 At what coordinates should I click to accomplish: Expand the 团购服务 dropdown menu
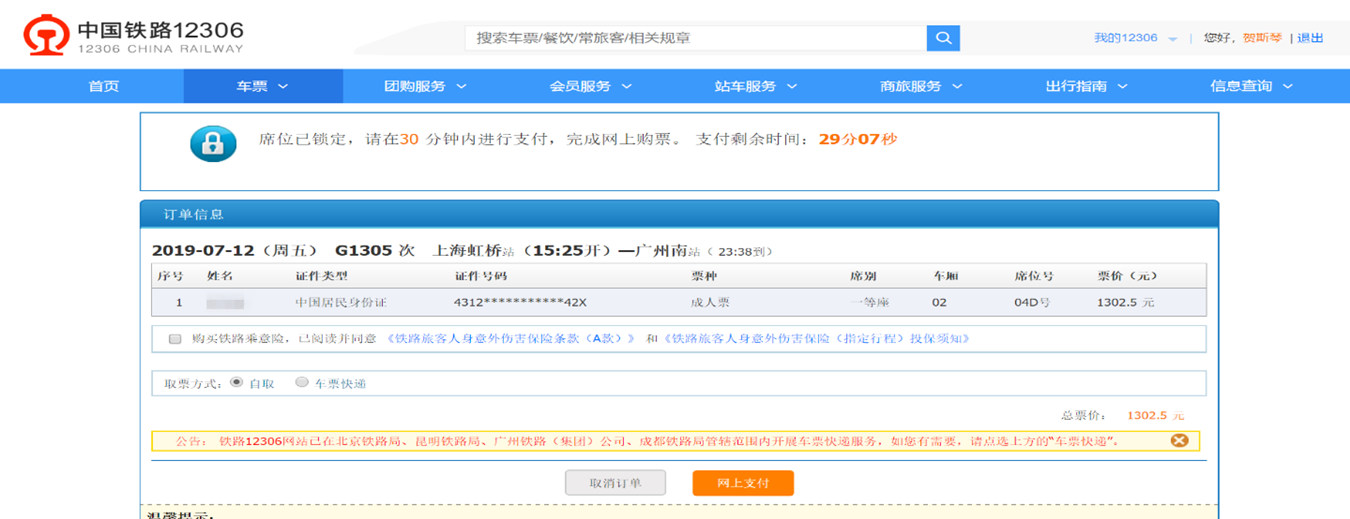coord(425,86)
